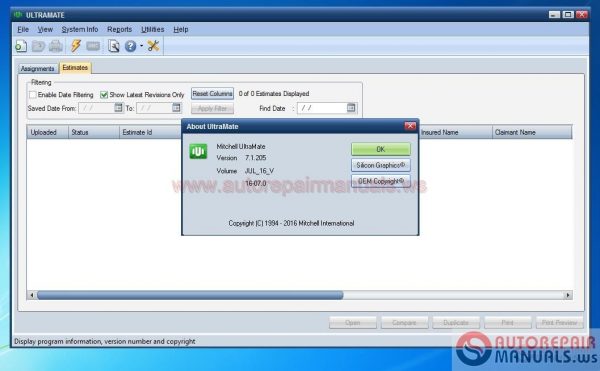Close the About UltraMate dialog
The width and height of the screenshot is (600, 371).
coord(410,126)
